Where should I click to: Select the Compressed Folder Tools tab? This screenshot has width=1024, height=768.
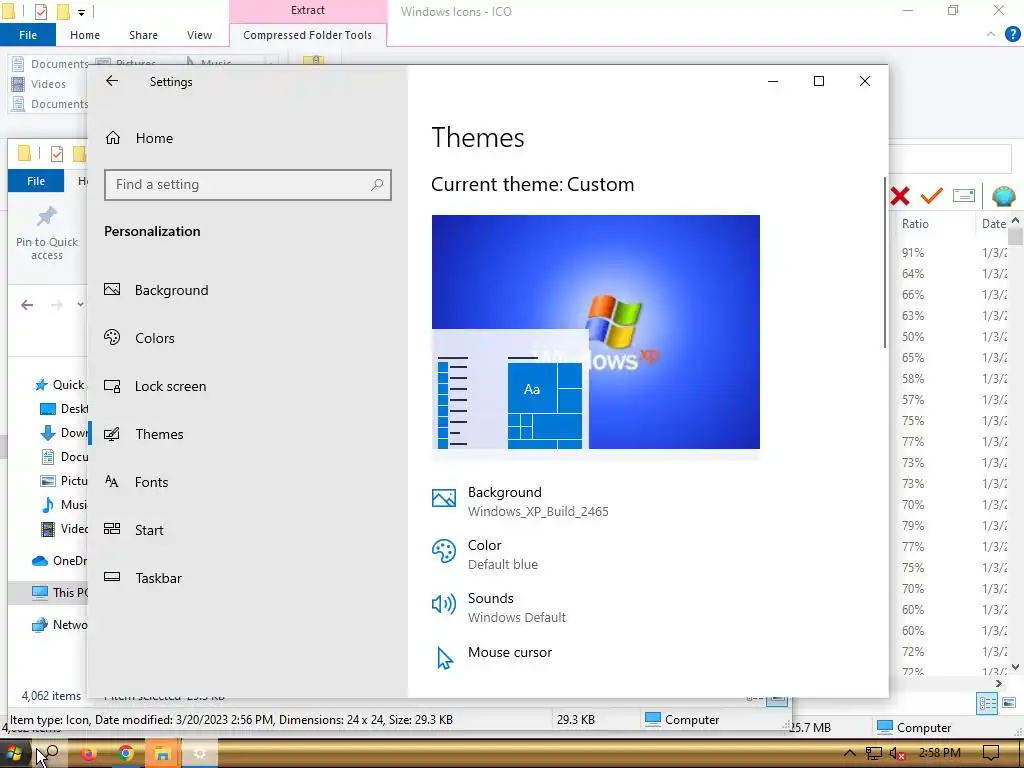[308, 35]
